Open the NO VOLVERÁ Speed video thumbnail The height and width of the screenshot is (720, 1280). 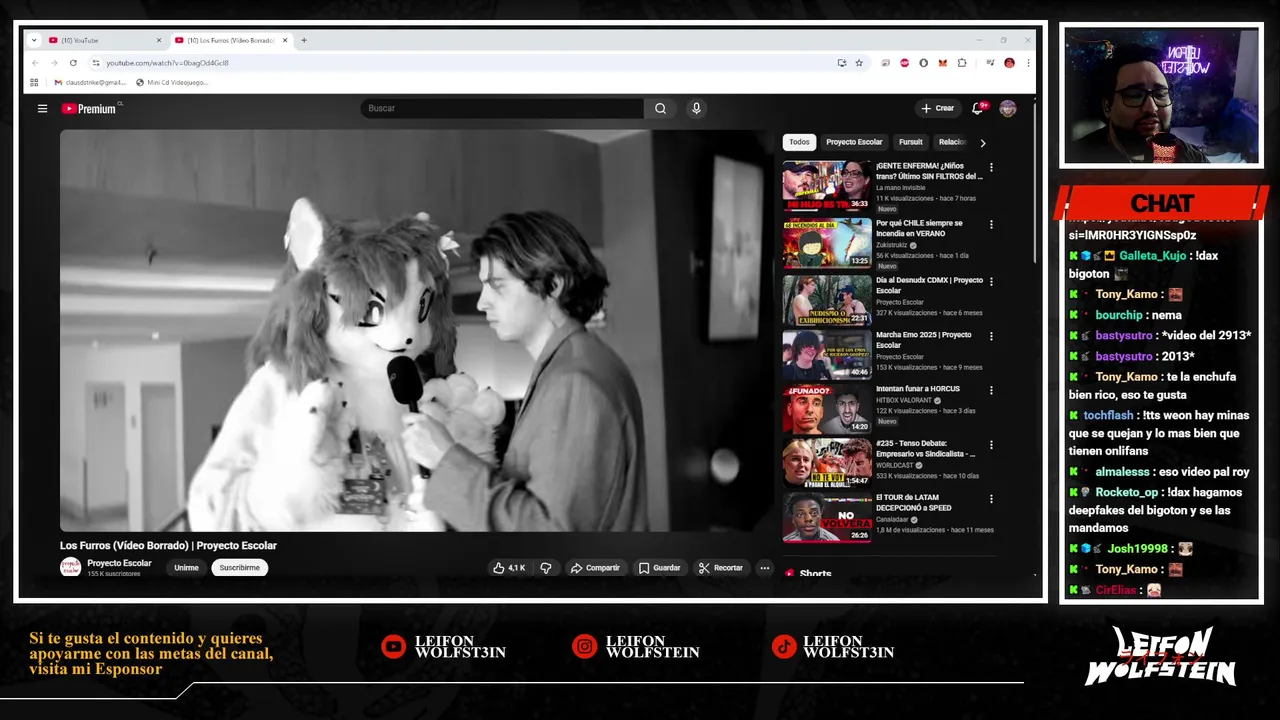pyautogui.click(x=827, y=517)
